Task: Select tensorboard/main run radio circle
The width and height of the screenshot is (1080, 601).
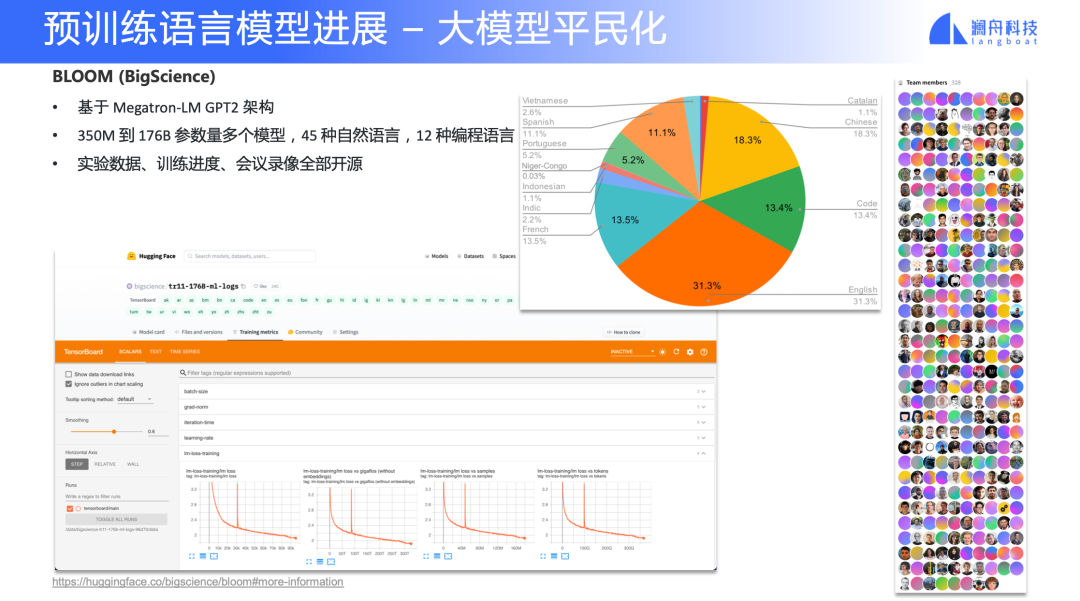Action: pyautogui.click(x=78, y=509)
